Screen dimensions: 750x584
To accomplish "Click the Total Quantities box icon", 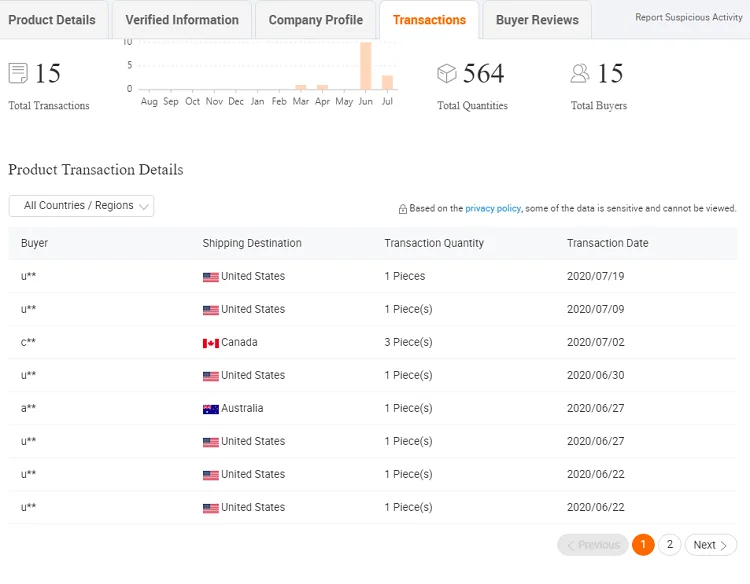I will [x=447, y=73].
